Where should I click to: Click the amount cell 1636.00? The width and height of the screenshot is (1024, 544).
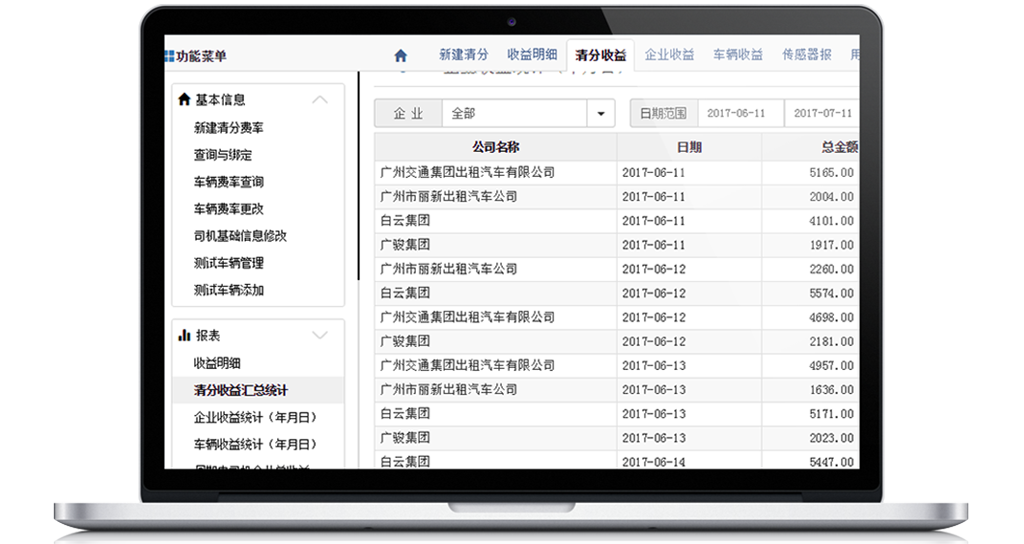[831, 390]
